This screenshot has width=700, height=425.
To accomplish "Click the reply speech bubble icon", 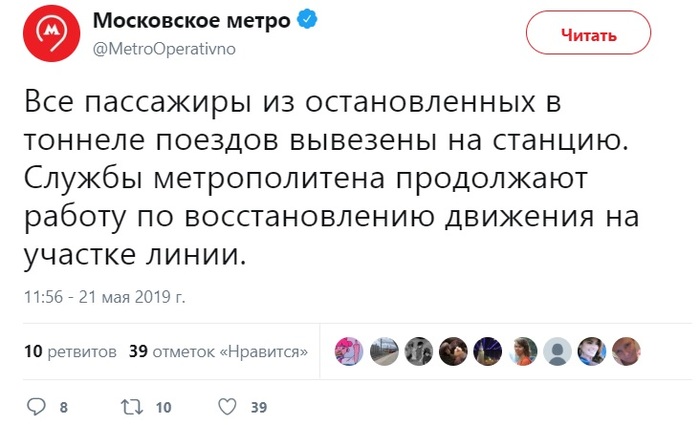I will pyautogui.click(x=36, y=407).
